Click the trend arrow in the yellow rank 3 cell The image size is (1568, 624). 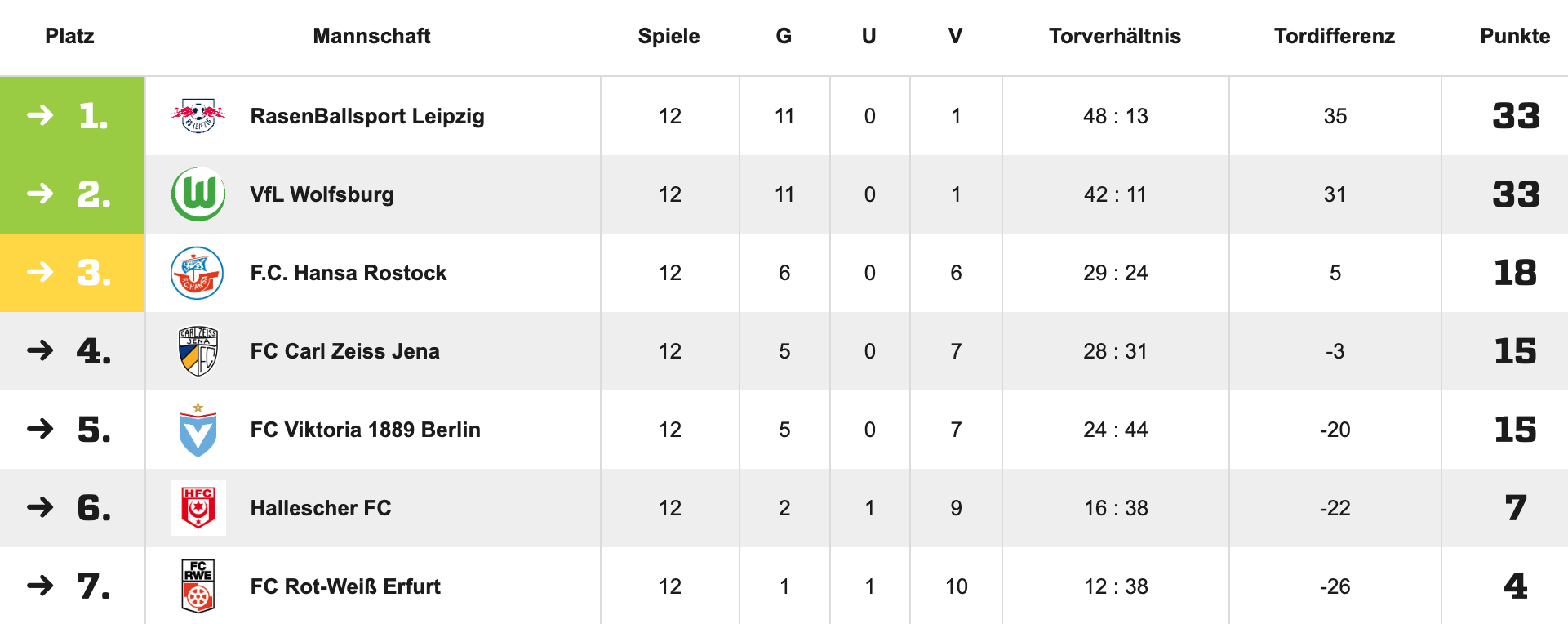(x=40, y=272)
